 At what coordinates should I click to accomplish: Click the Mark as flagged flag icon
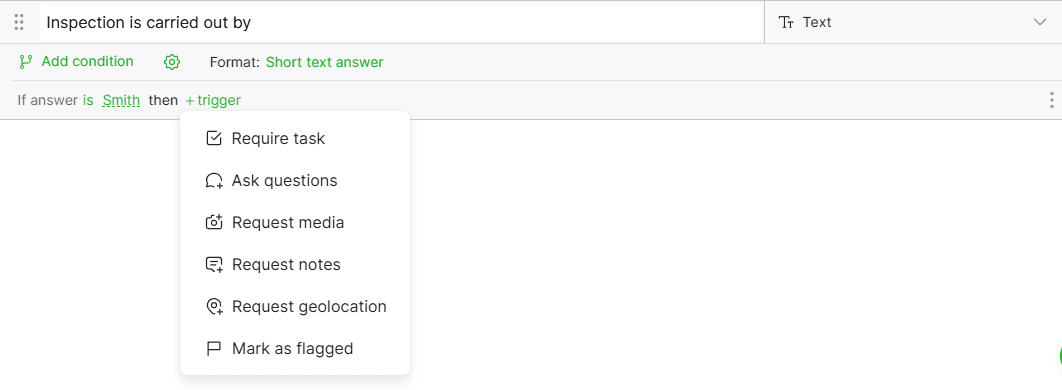click(x=214, y=349)
